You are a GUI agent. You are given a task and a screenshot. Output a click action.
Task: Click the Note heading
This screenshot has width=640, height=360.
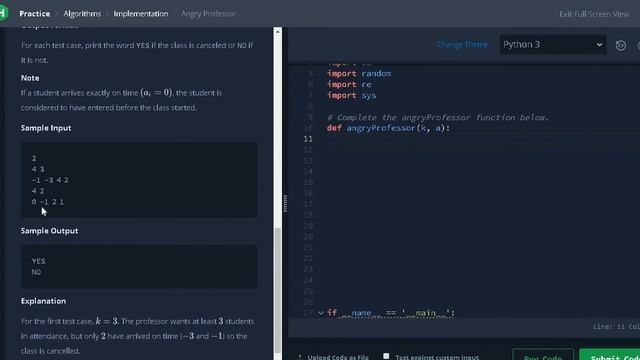pyautogui.click(x=30, y=78)
